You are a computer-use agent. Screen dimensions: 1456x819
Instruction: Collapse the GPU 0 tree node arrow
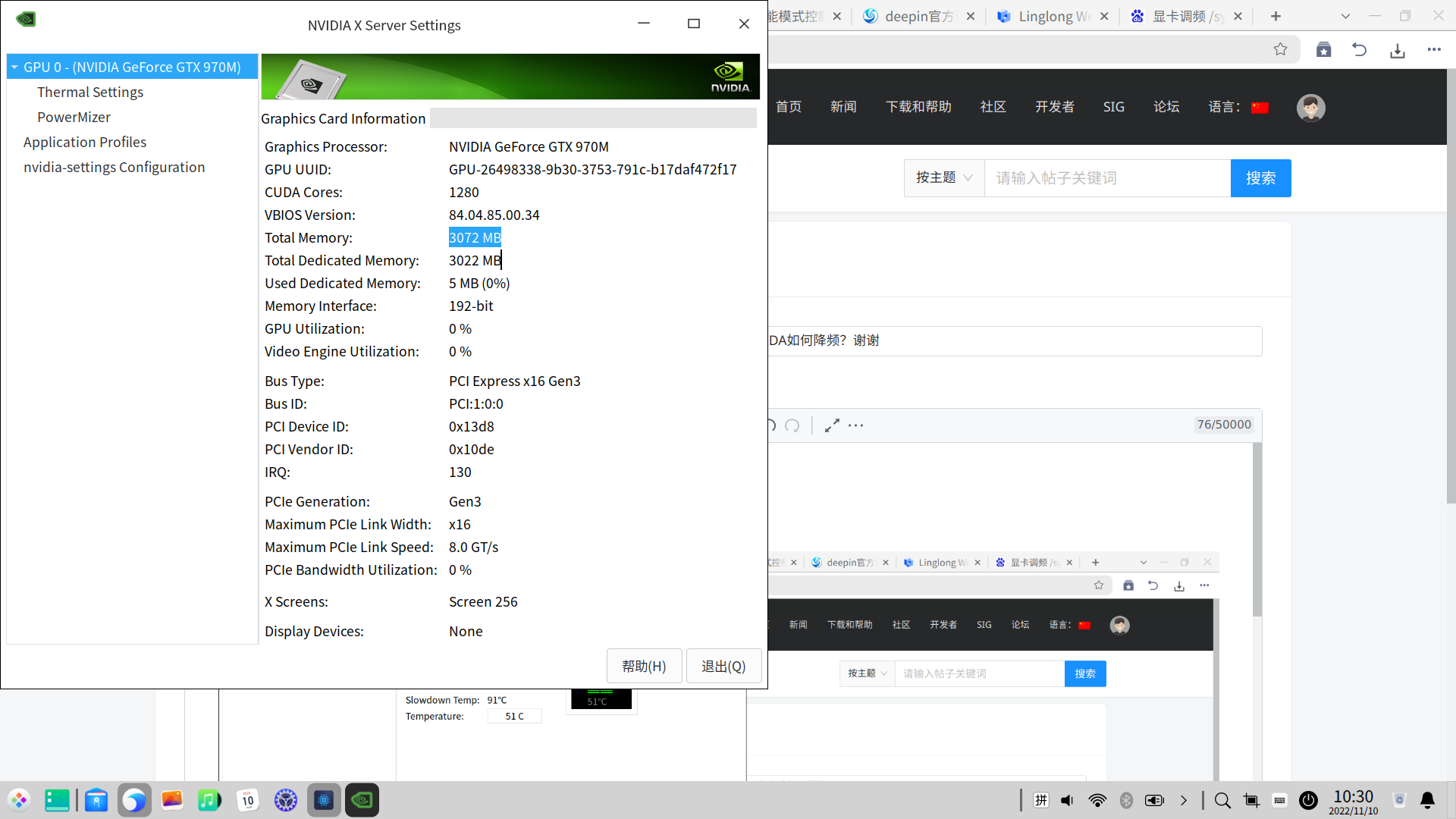(x=14, y=67)
